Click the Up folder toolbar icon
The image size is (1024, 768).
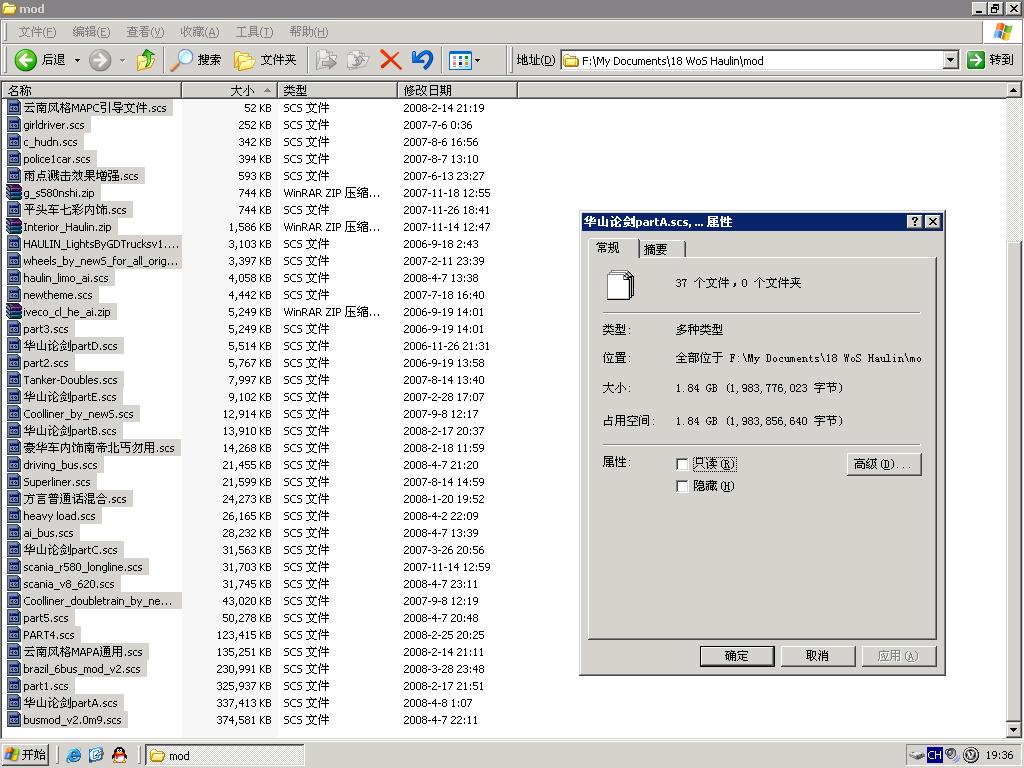pyautogui.click(x=146, y=60)
